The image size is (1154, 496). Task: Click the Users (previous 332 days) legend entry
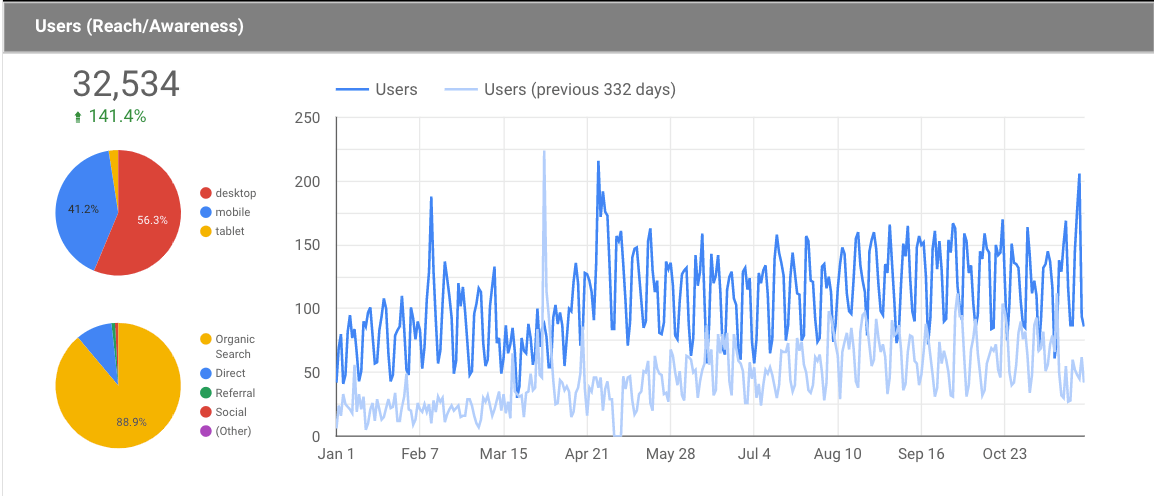560,90
